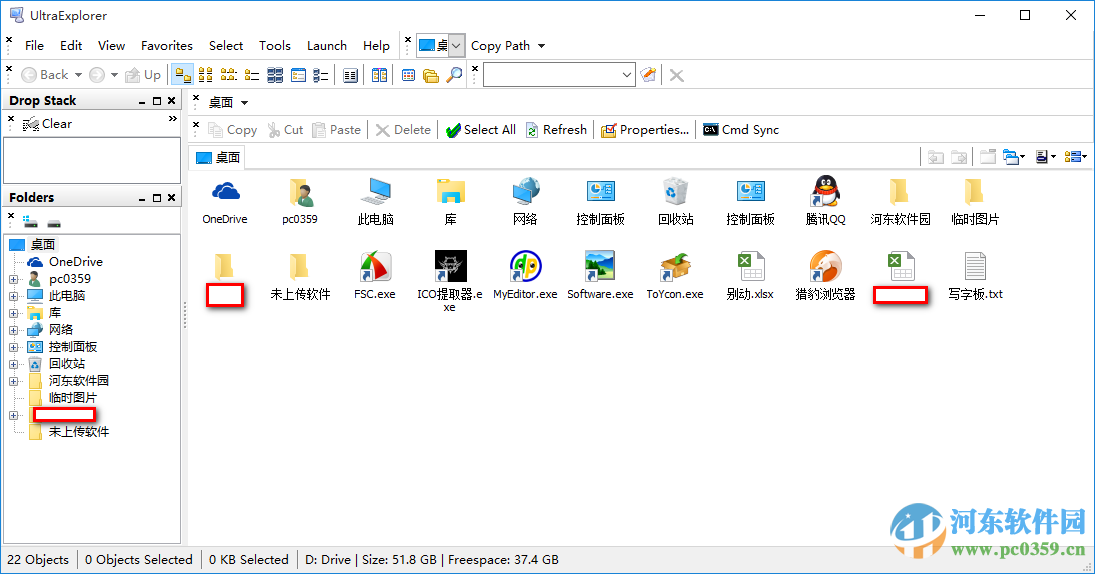Click the 桌面 tab in file pane
This screenshot has height=574, width=1095.
point(217,158)
